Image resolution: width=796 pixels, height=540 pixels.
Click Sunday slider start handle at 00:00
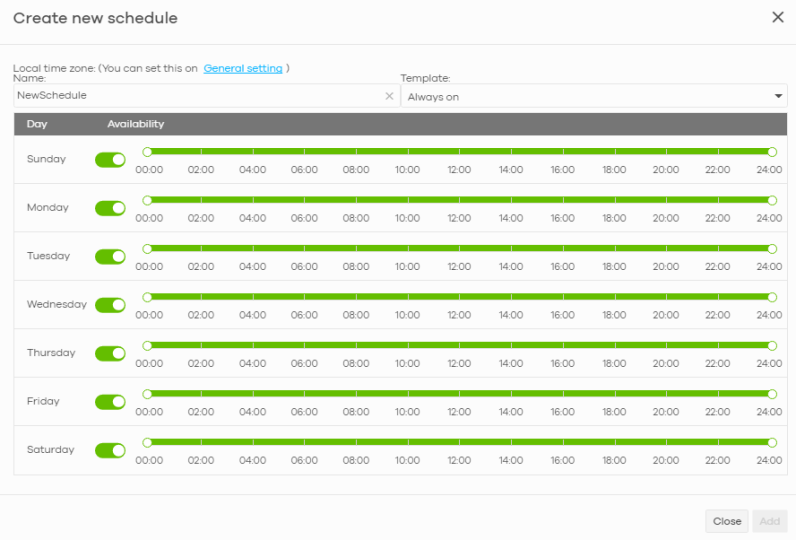147,152
